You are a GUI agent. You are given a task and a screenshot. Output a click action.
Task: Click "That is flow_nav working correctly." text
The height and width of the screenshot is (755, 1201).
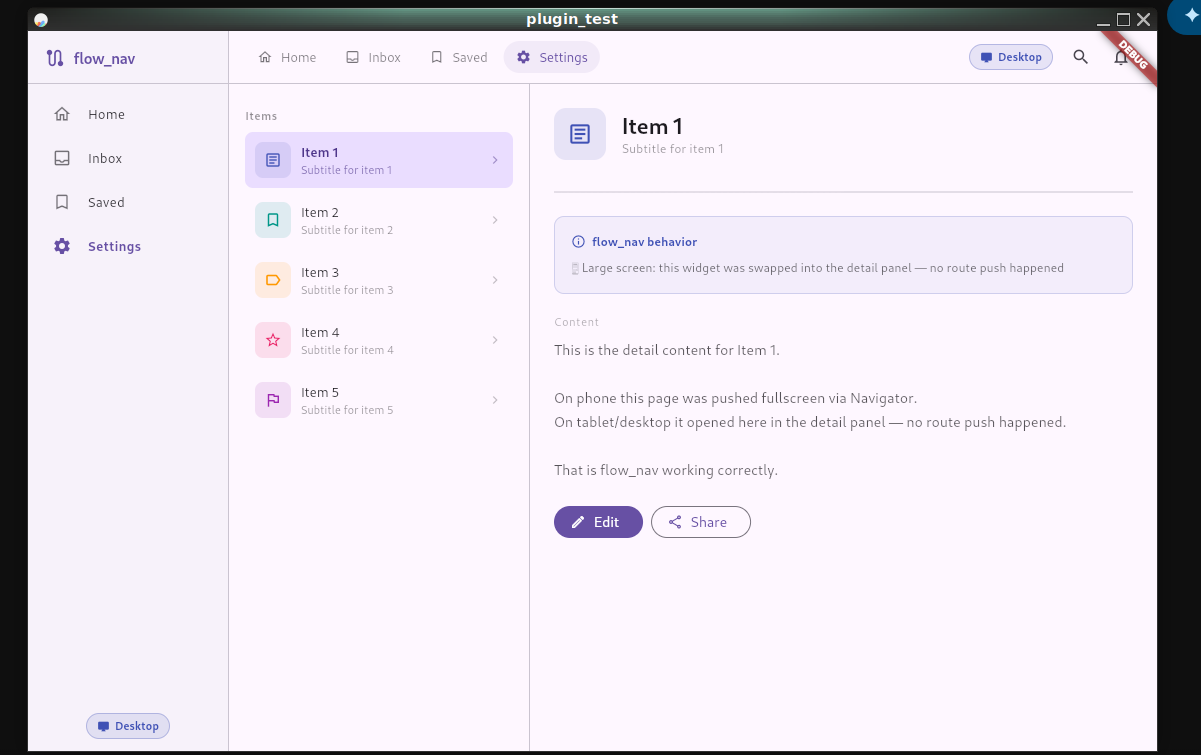tap(666, 470)
